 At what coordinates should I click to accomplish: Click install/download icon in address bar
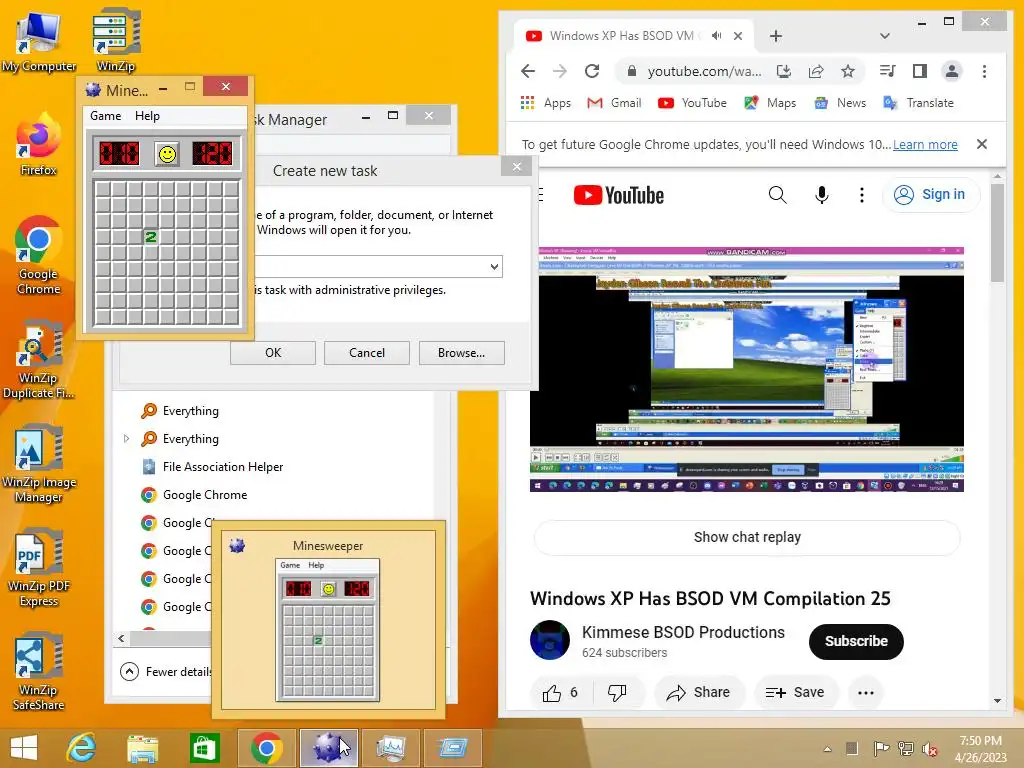pyautogui.click(x=784, y=71)
